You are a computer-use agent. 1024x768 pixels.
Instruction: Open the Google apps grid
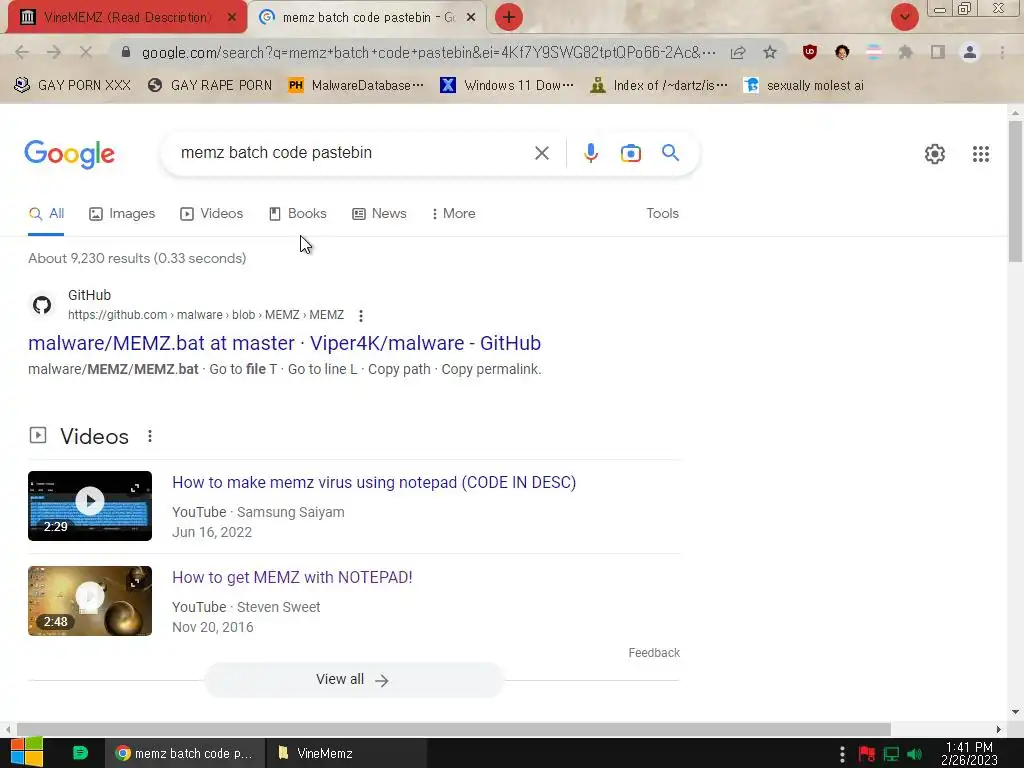[980, 154]
